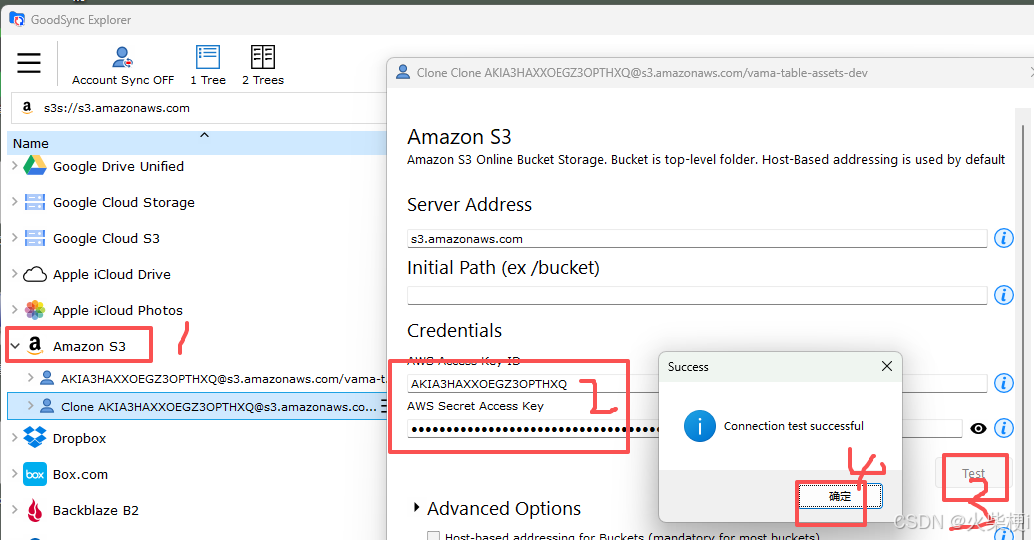The image size is (1034, 540).
Task: Select Google Drive Unified label
Action: click(x=119, y=166)
